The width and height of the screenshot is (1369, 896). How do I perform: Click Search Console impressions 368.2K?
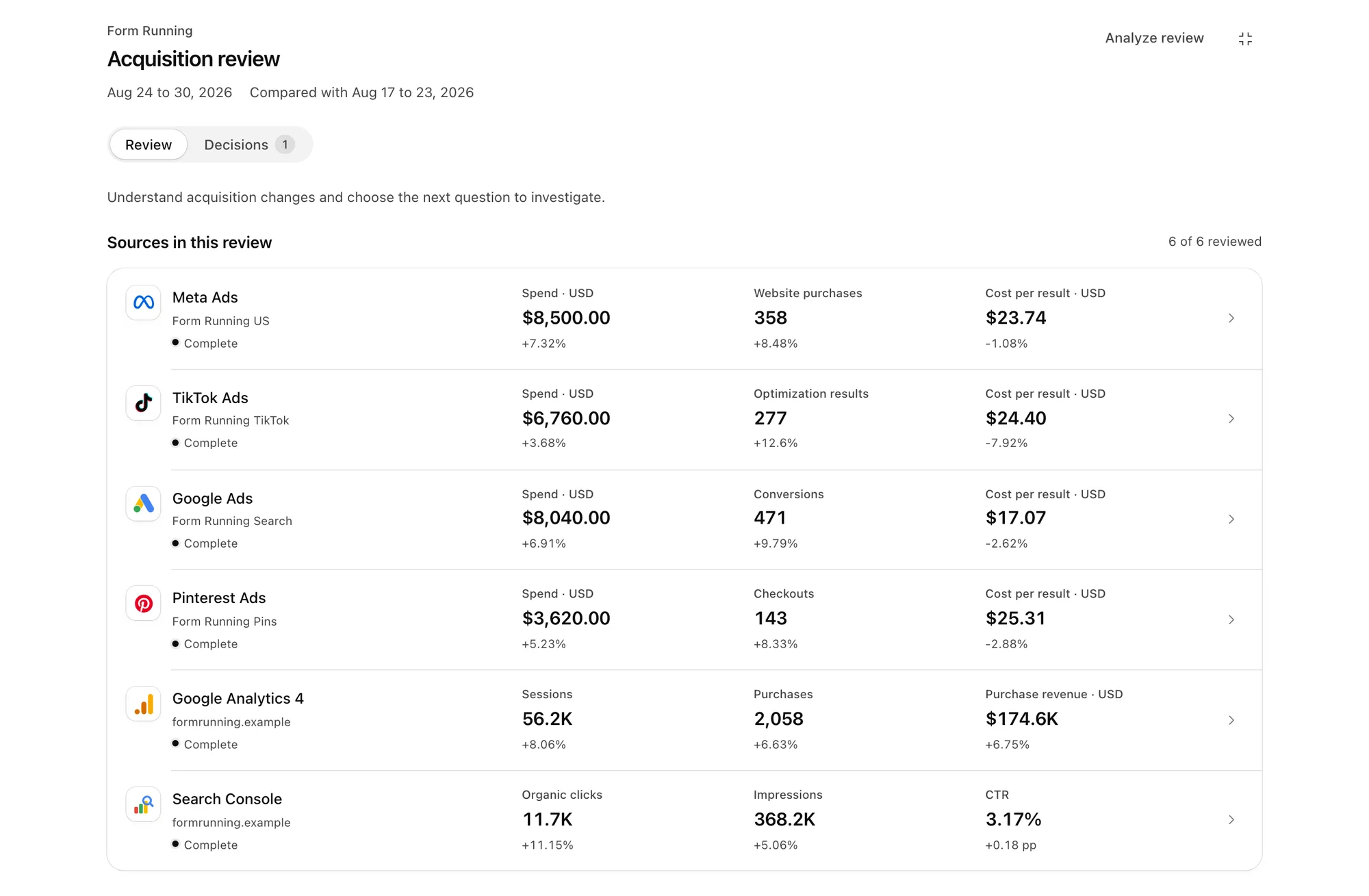(x=784, y=820)
